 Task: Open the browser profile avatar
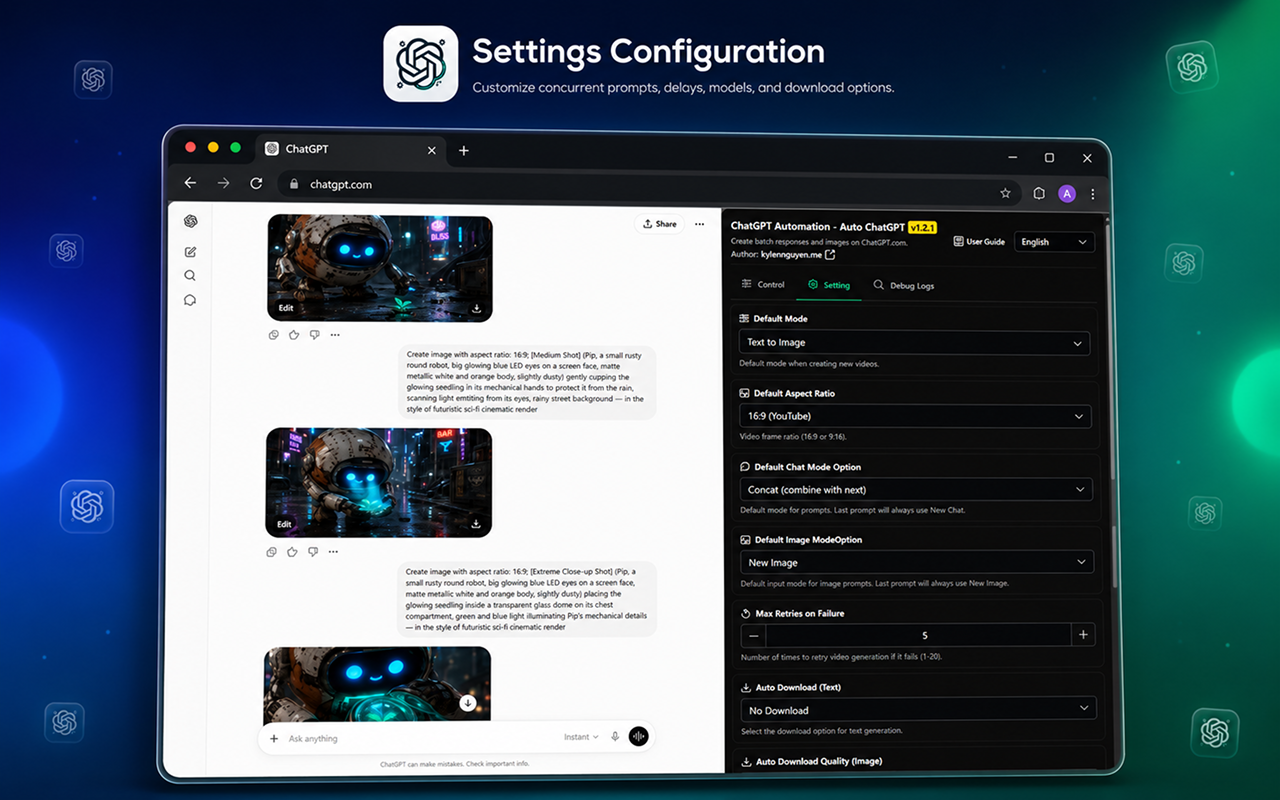tap(1067, 194)
